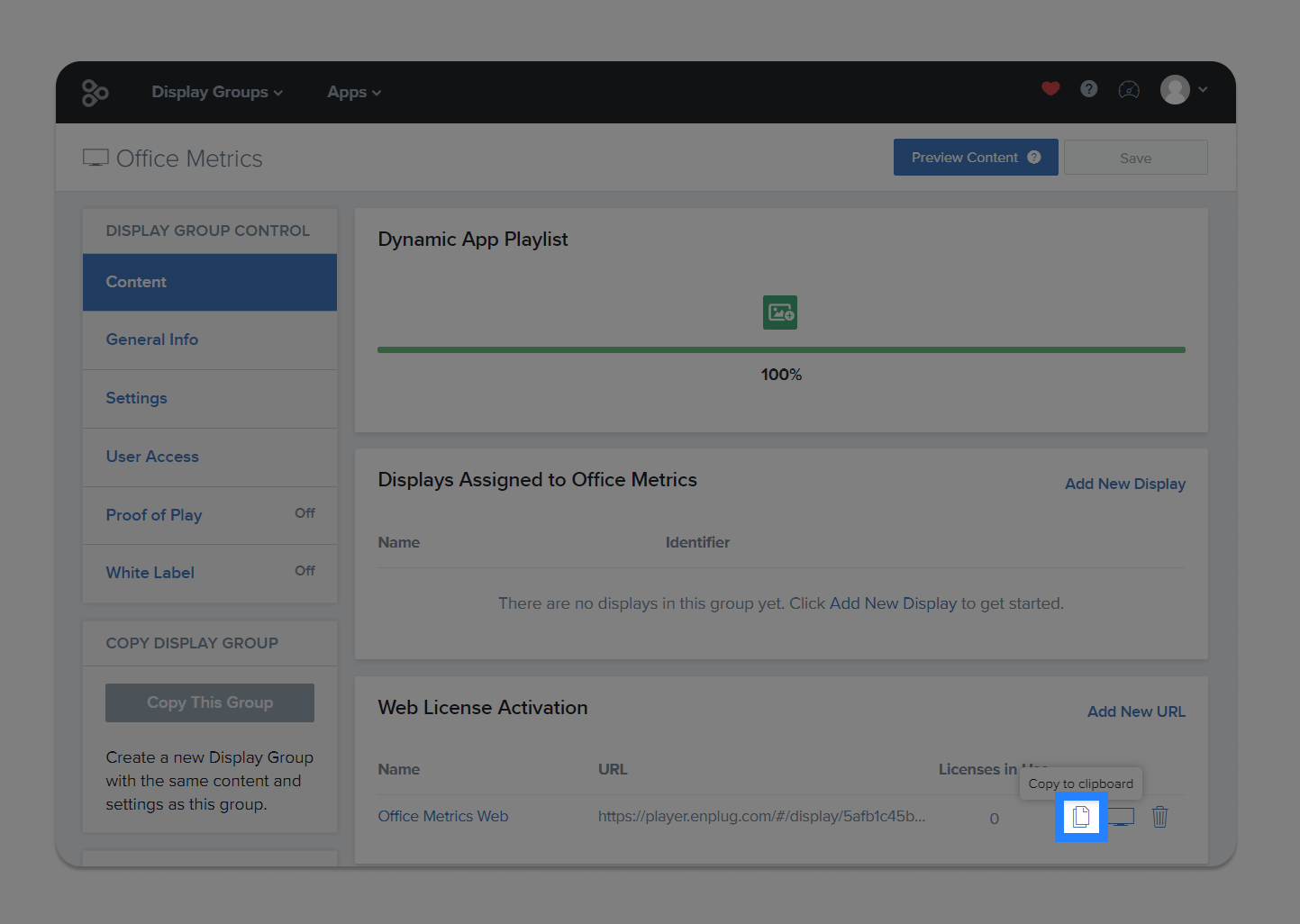This screenshot has width=1300, height=924.
Task: Click the URL column header
Action: click(613, 769)
